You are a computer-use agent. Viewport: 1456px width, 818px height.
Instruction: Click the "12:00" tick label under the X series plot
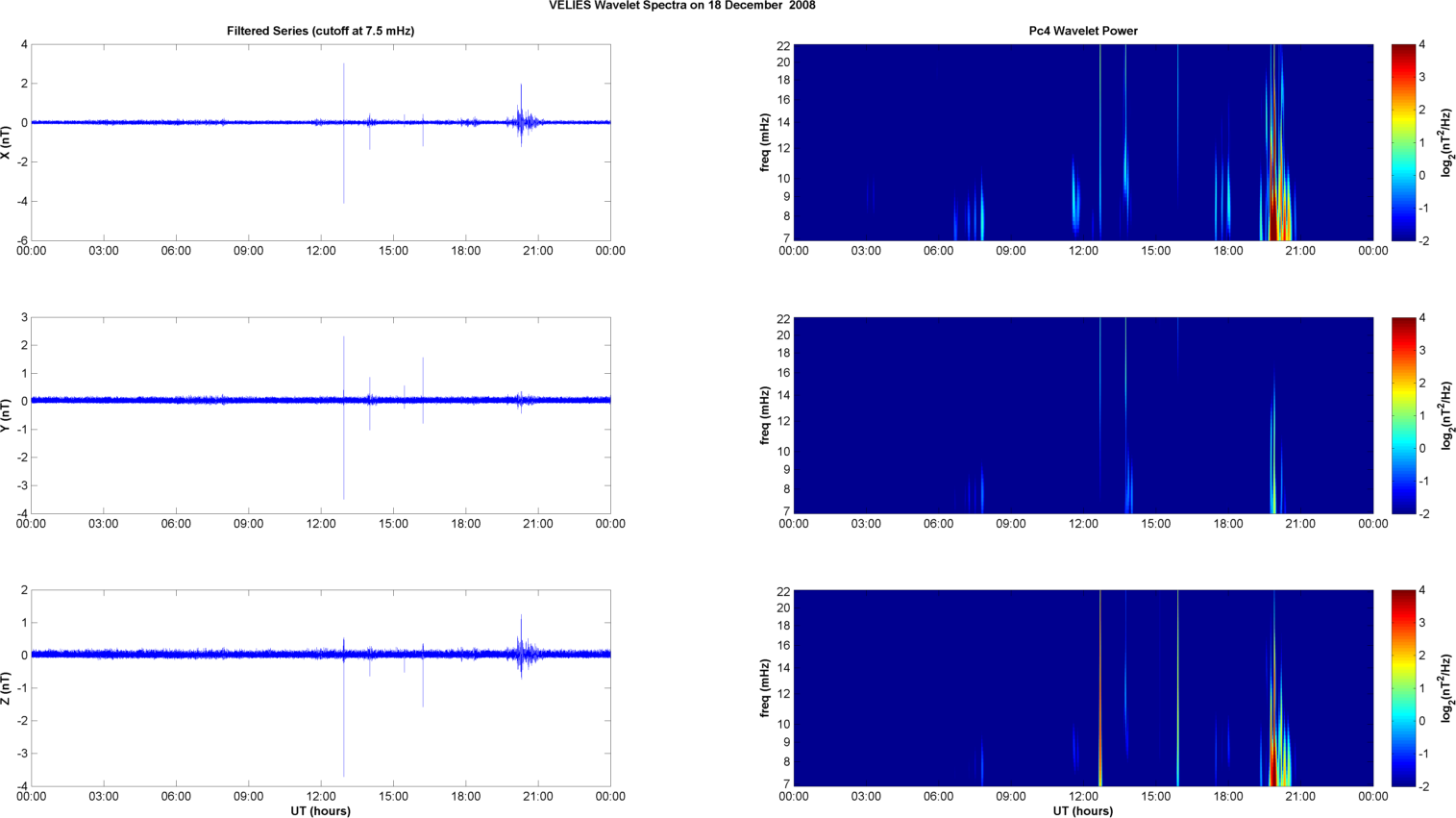(x=321, y=251)
